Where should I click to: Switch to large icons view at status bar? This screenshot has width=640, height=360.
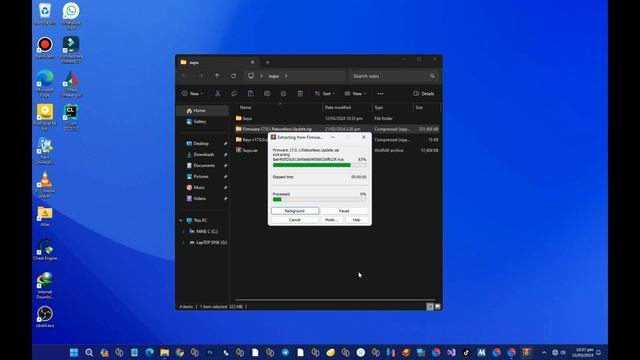click(438, 307)
